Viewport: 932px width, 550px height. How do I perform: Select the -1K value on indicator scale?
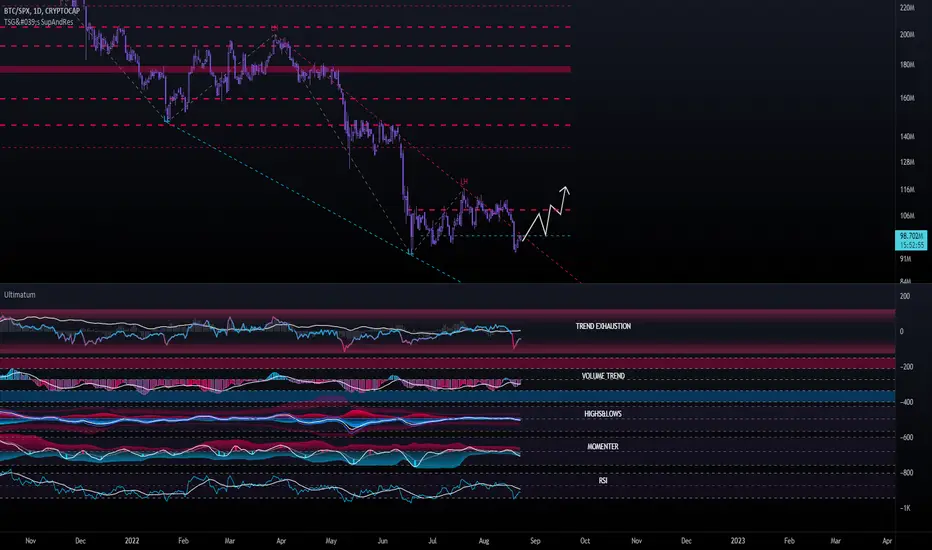pyautogui.click(x=905, y=508)
